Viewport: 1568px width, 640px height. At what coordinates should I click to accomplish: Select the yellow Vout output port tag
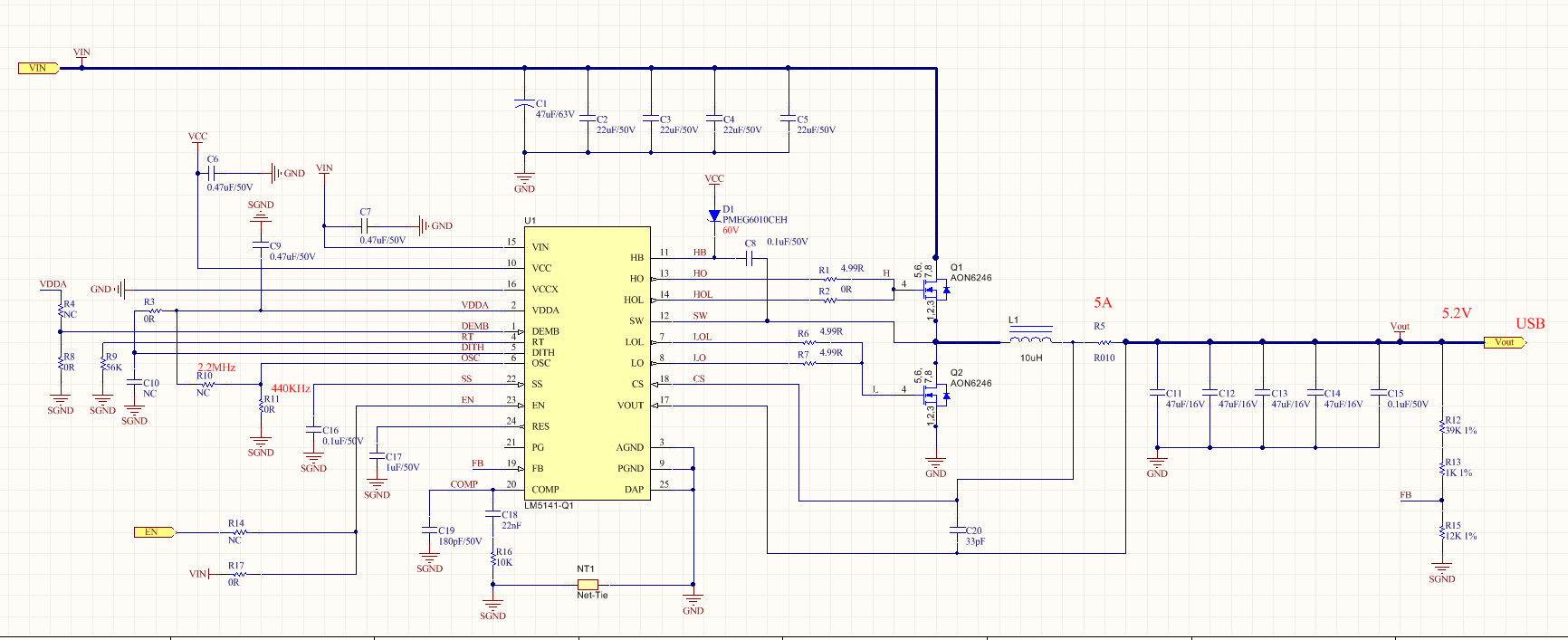pyautogui.click(x=1506, y=342)
